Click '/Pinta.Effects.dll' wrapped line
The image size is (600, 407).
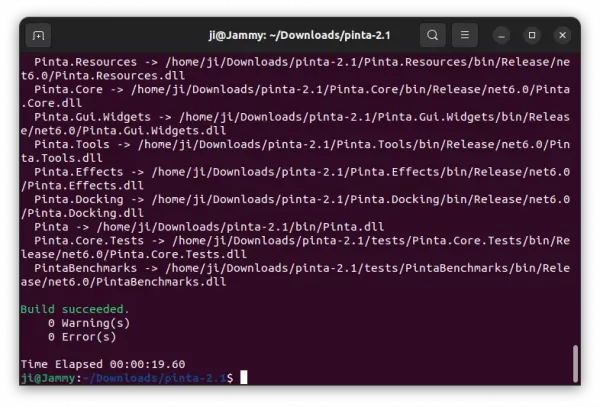point(82,186)
